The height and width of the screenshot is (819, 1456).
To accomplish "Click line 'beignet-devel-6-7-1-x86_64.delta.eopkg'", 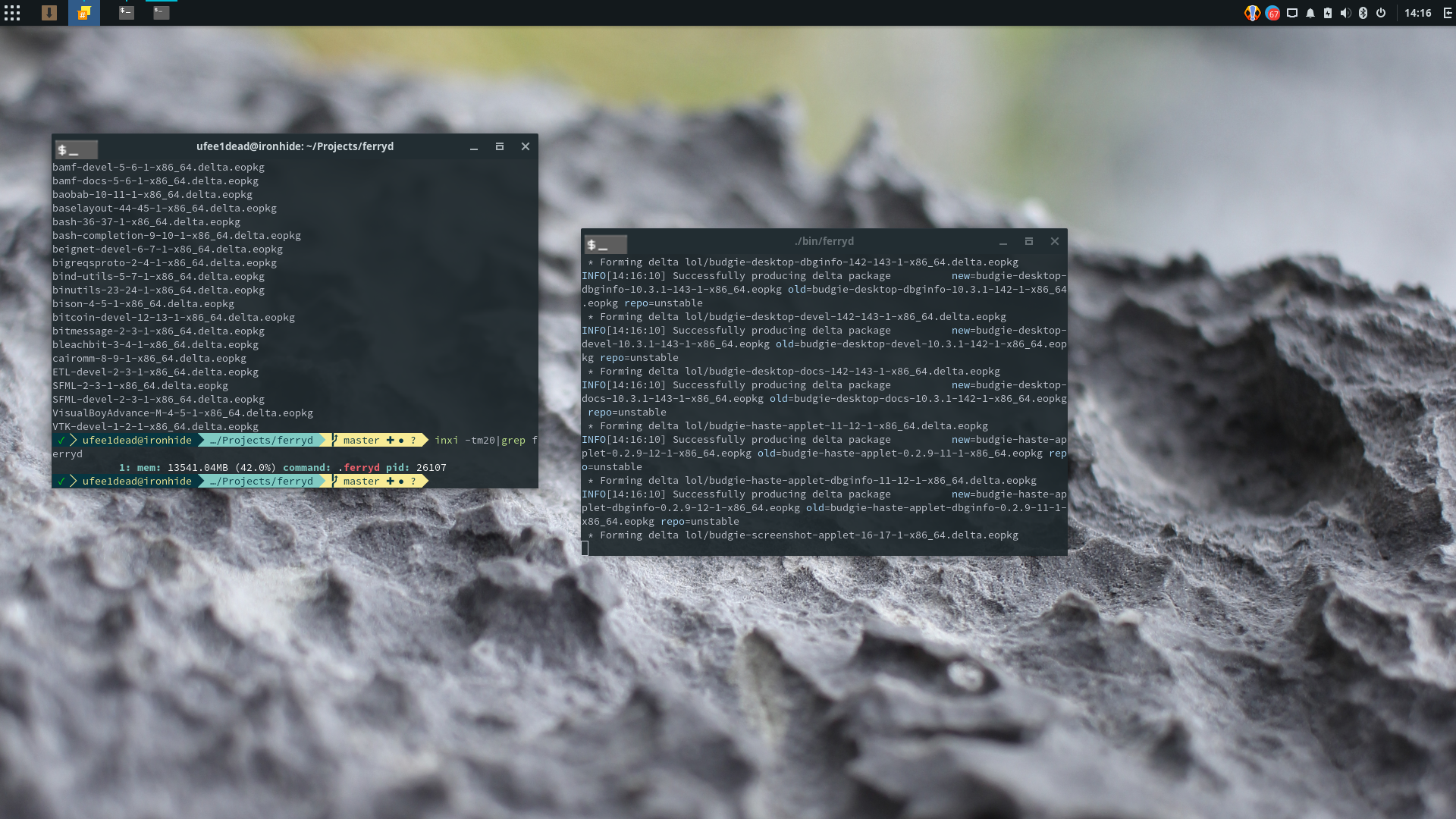I will point(168,249).
